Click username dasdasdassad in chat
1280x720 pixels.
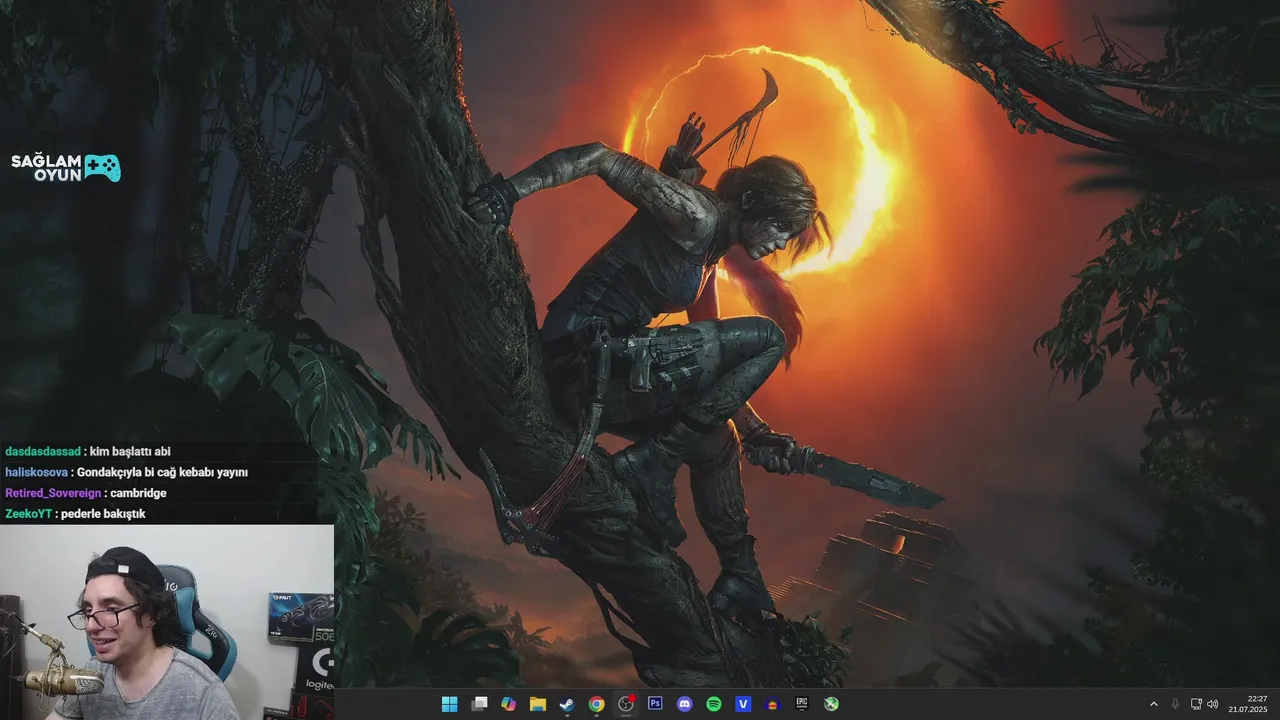43,451
